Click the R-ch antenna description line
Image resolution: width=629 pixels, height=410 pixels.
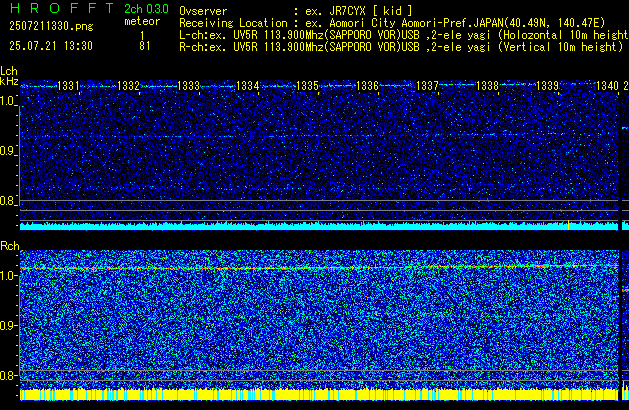pos(401,47)
